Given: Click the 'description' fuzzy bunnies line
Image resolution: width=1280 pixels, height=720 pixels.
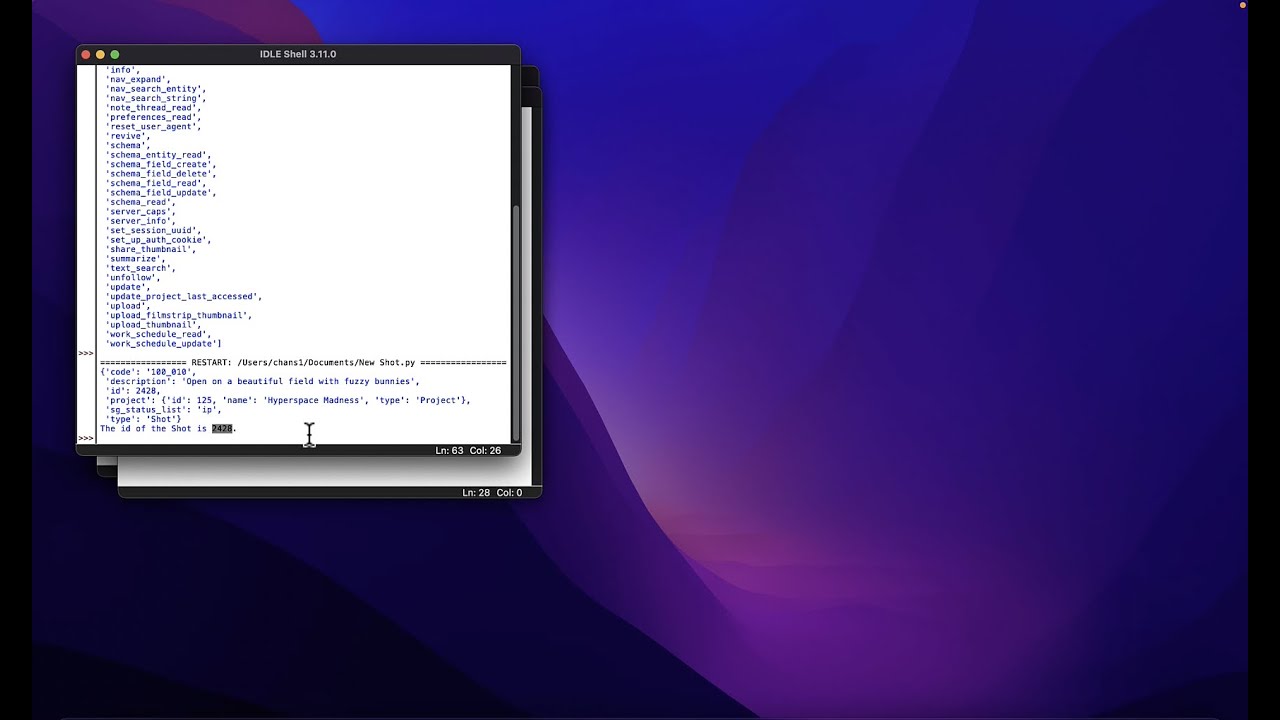Looking at the screenshot, I should tap(263, 382).
